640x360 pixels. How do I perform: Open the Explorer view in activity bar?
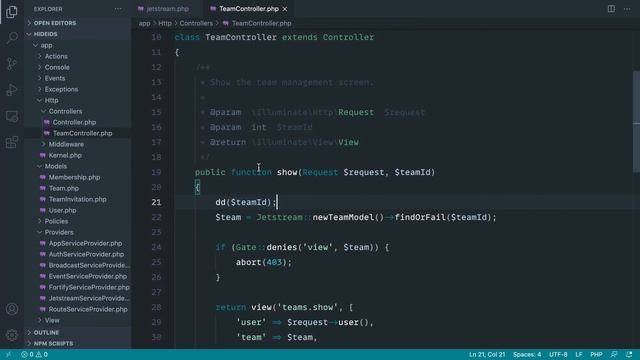pos(12,12)
